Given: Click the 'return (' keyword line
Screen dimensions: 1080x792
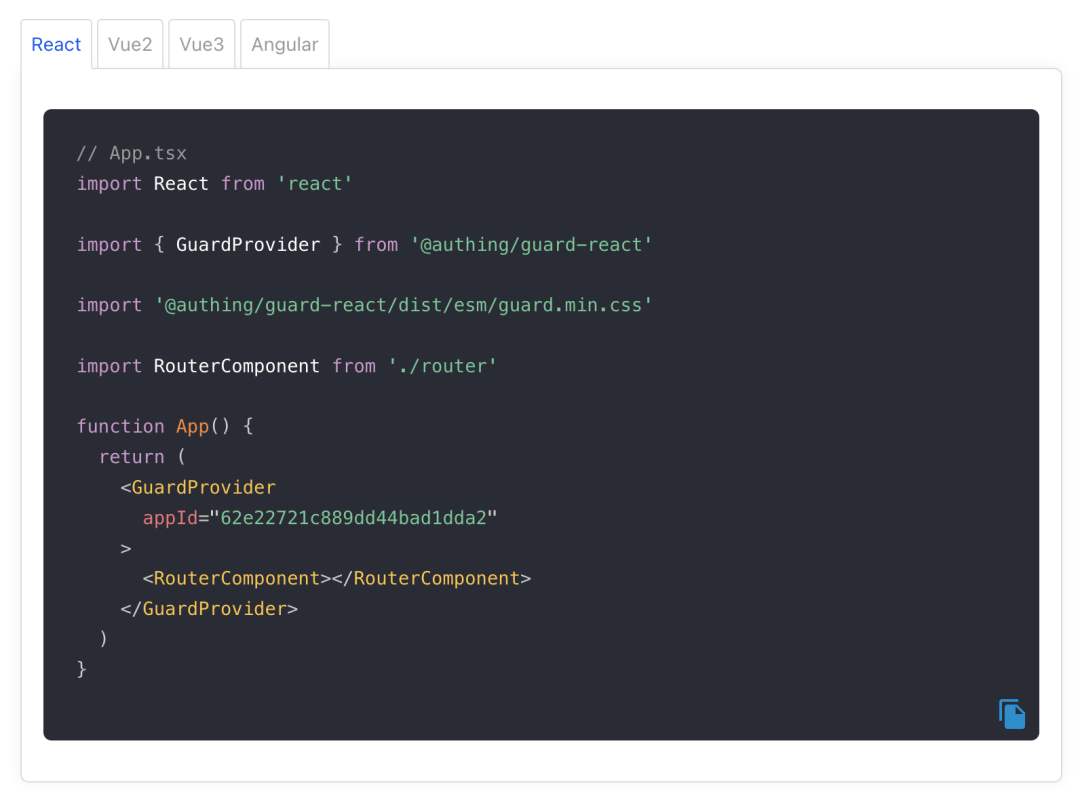Looking at the screenshot, I should point(143,457).
